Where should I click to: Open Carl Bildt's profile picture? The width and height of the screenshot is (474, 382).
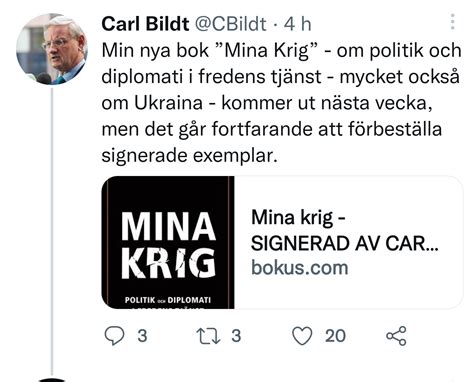52,49
